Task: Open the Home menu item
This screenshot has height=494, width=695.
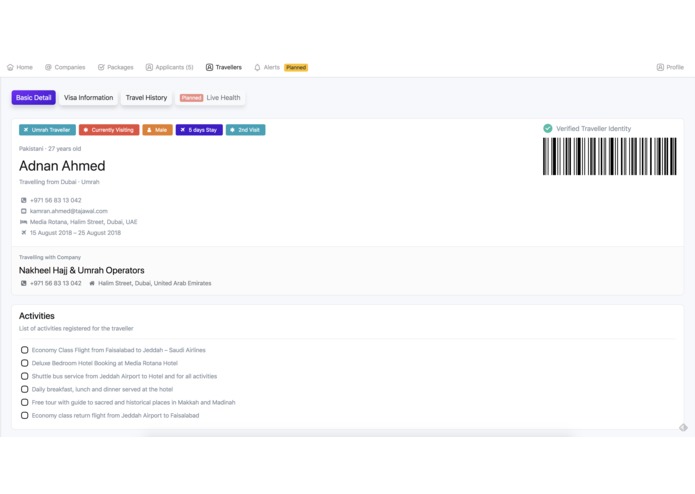Action: (x=20, y=67)
